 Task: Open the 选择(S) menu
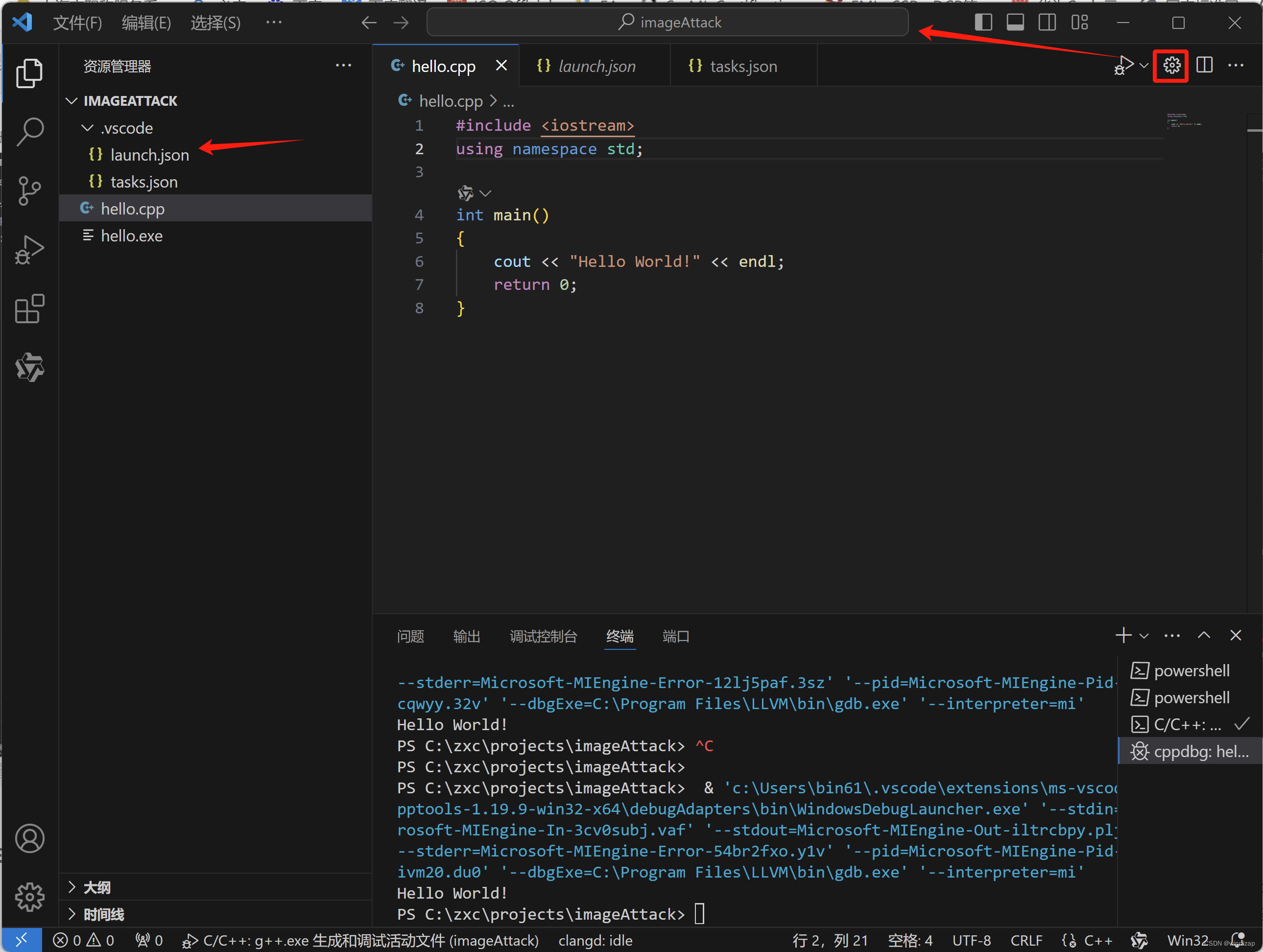(215, 23)
